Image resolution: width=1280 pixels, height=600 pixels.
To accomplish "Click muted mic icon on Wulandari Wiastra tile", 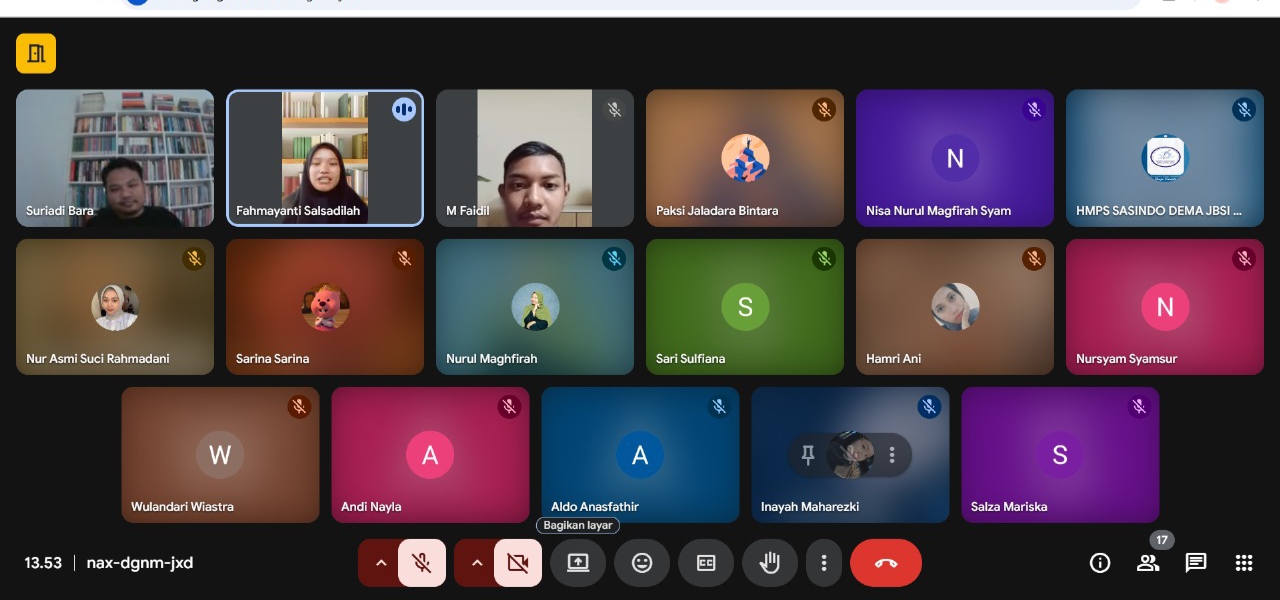I will tap(299, 406).
